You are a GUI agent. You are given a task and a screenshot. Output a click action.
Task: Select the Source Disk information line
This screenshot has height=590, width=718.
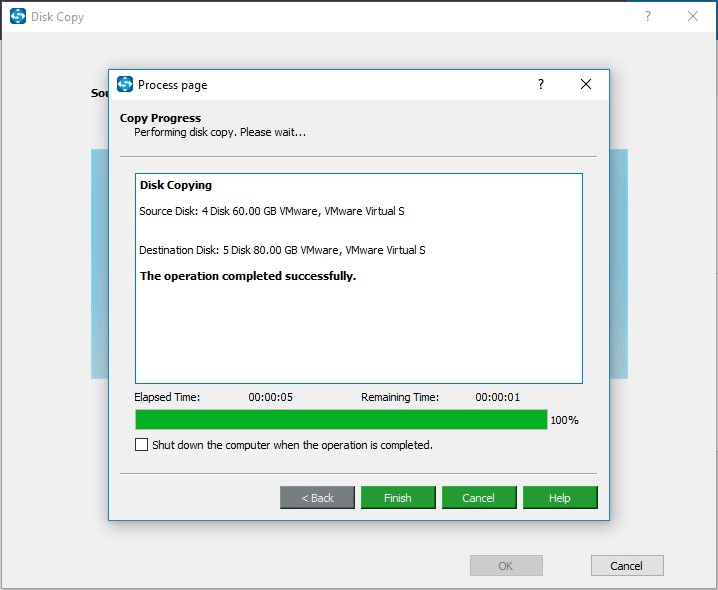[272, 211]
